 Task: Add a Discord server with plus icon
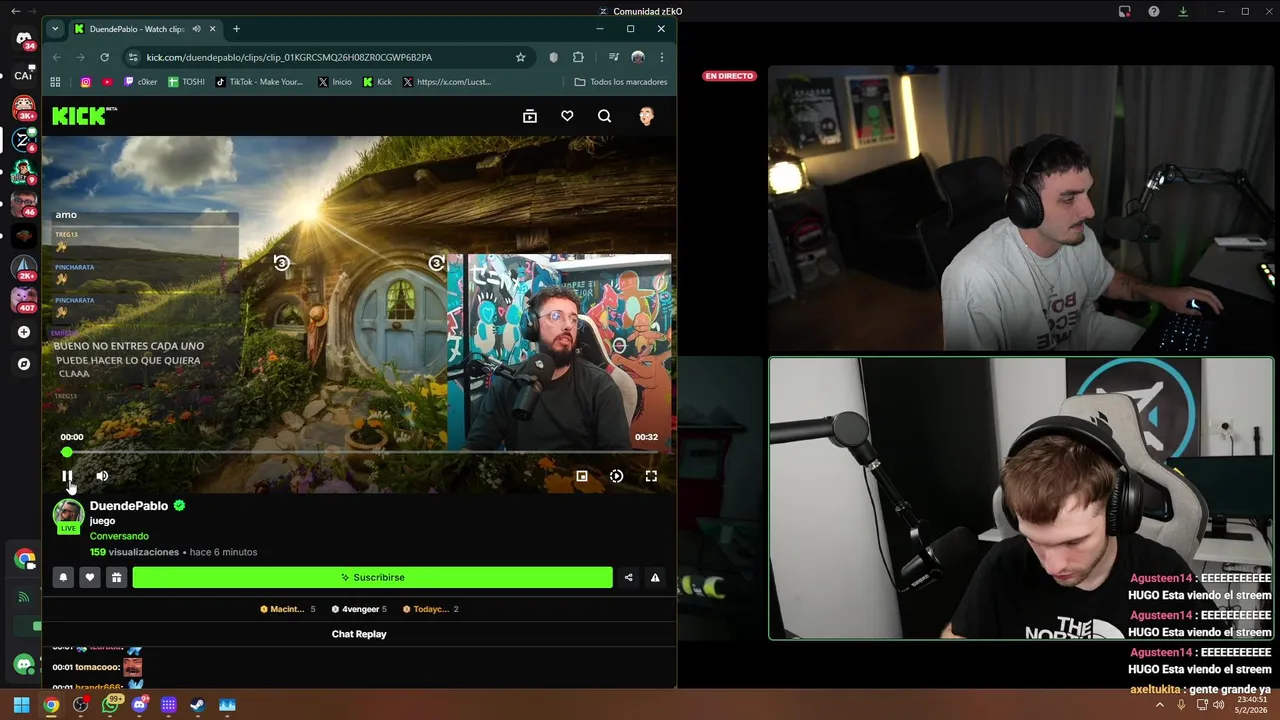click(x=24, y=332)
